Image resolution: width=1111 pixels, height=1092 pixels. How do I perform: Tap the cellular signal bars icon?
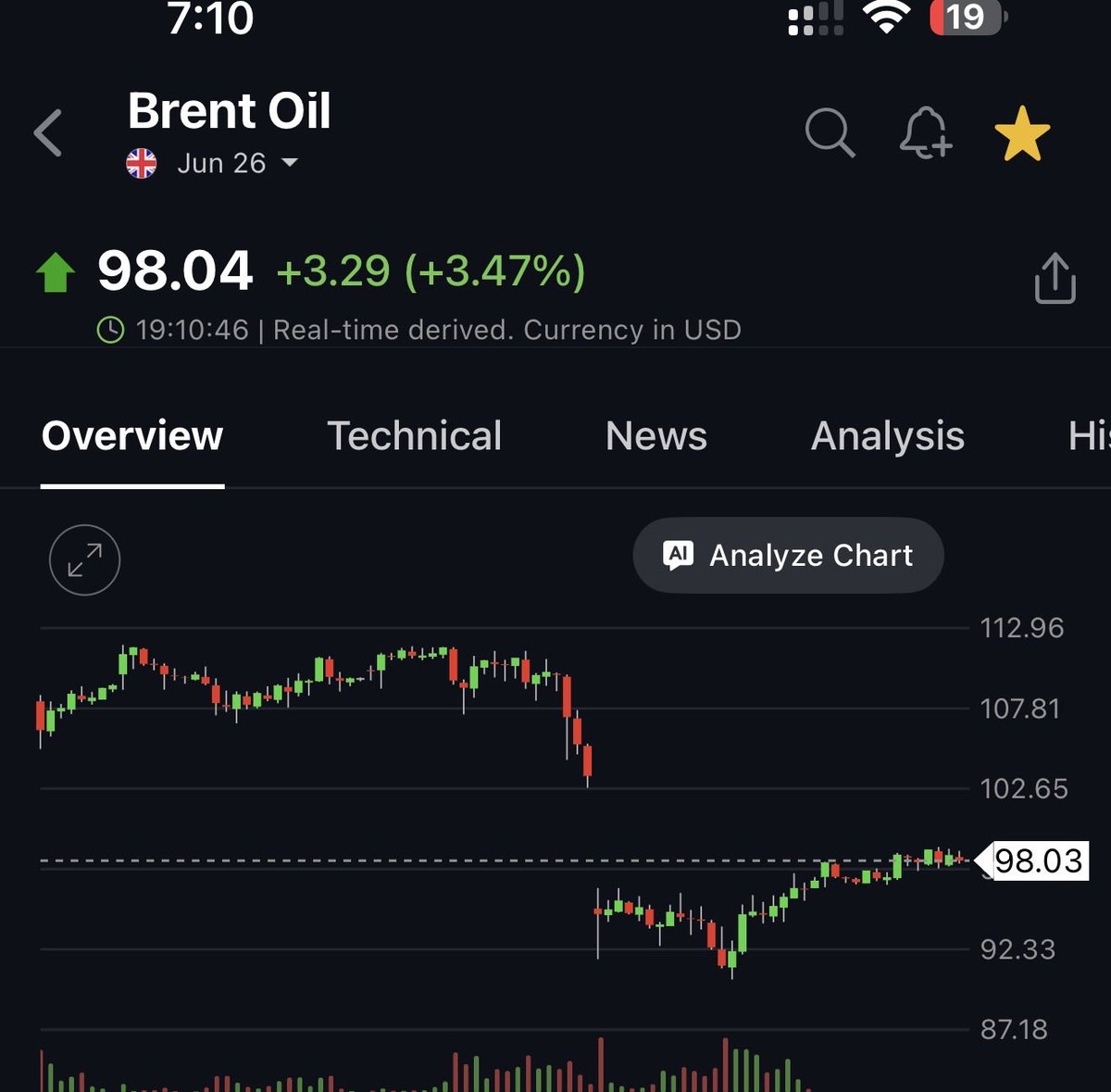(816, 19)
